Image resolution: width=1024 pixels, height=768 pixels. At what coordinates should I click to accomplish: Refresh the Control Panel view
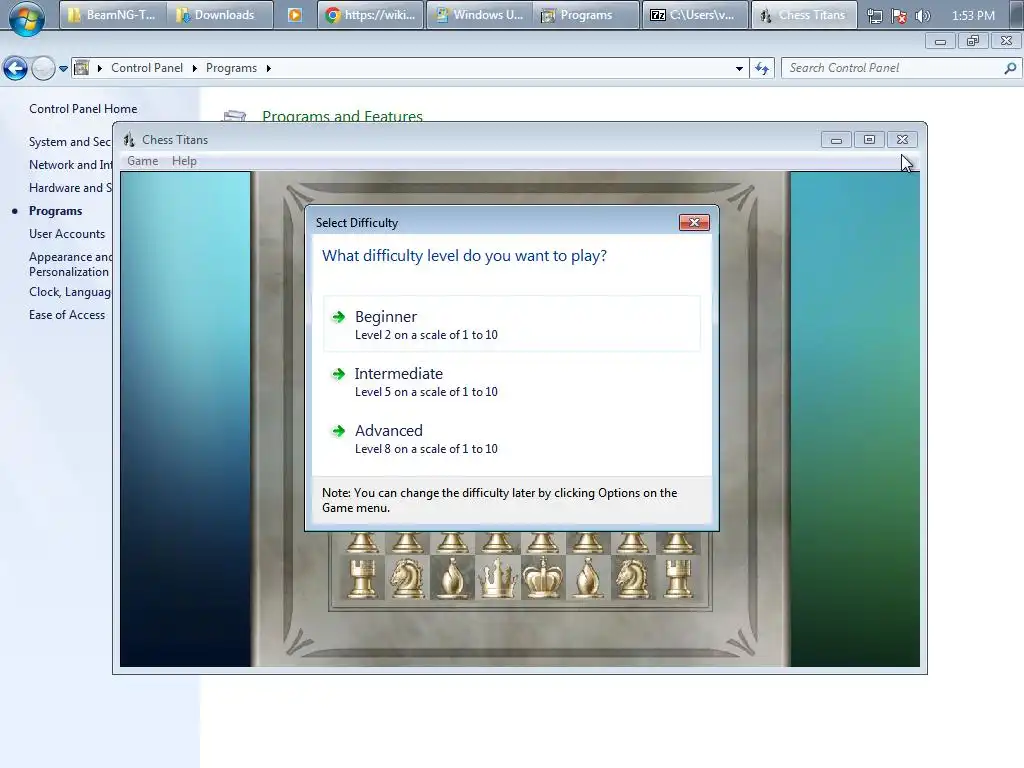(x=762, y=69)
